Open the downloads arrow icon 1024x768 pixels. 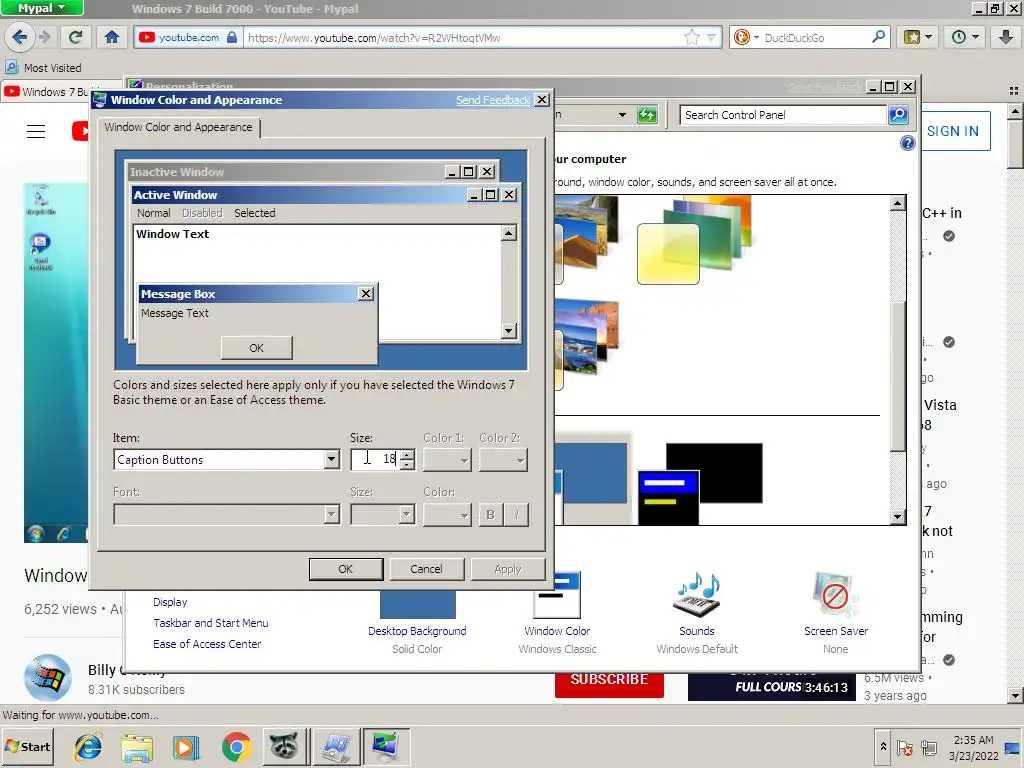[1006, 37]
